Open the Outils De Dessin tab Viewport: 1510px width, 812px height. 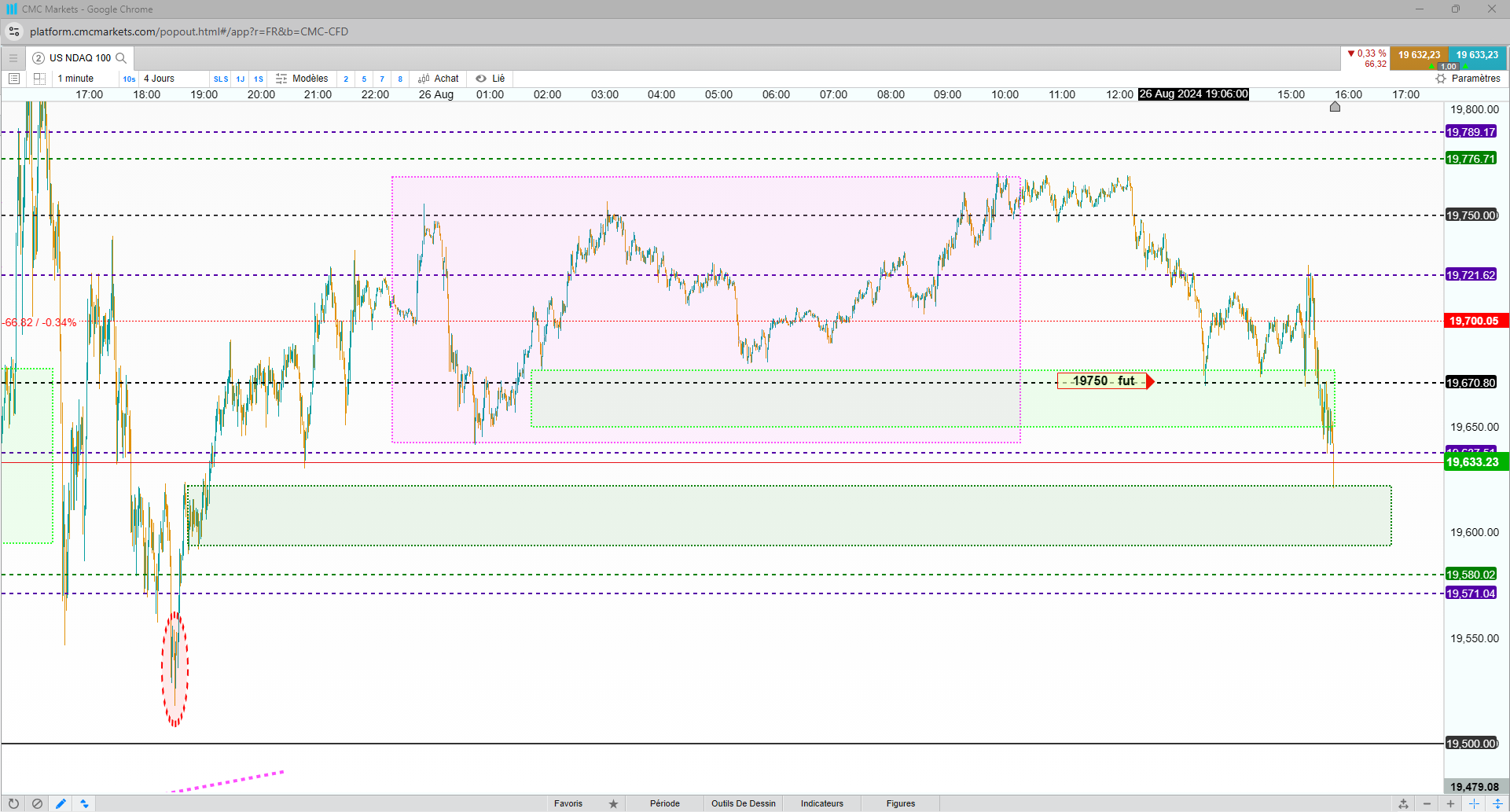744,803
